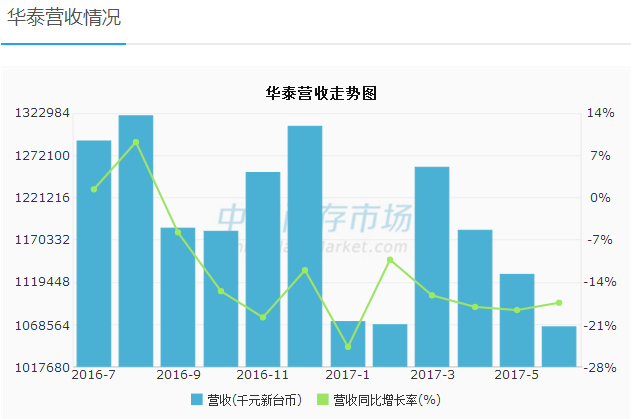Click the 14% right axis label
Viewport: 631px width, 419px height.
(x=600, y=113)
